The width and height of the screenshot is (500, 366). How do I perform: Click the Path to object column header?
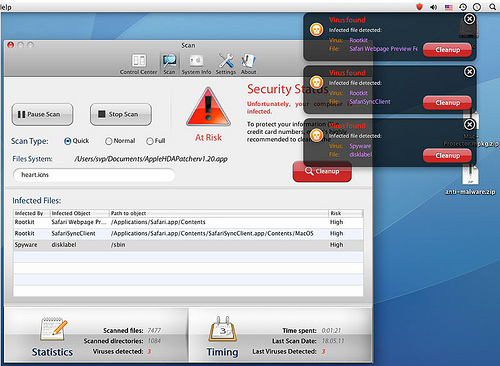coord(219,213)
